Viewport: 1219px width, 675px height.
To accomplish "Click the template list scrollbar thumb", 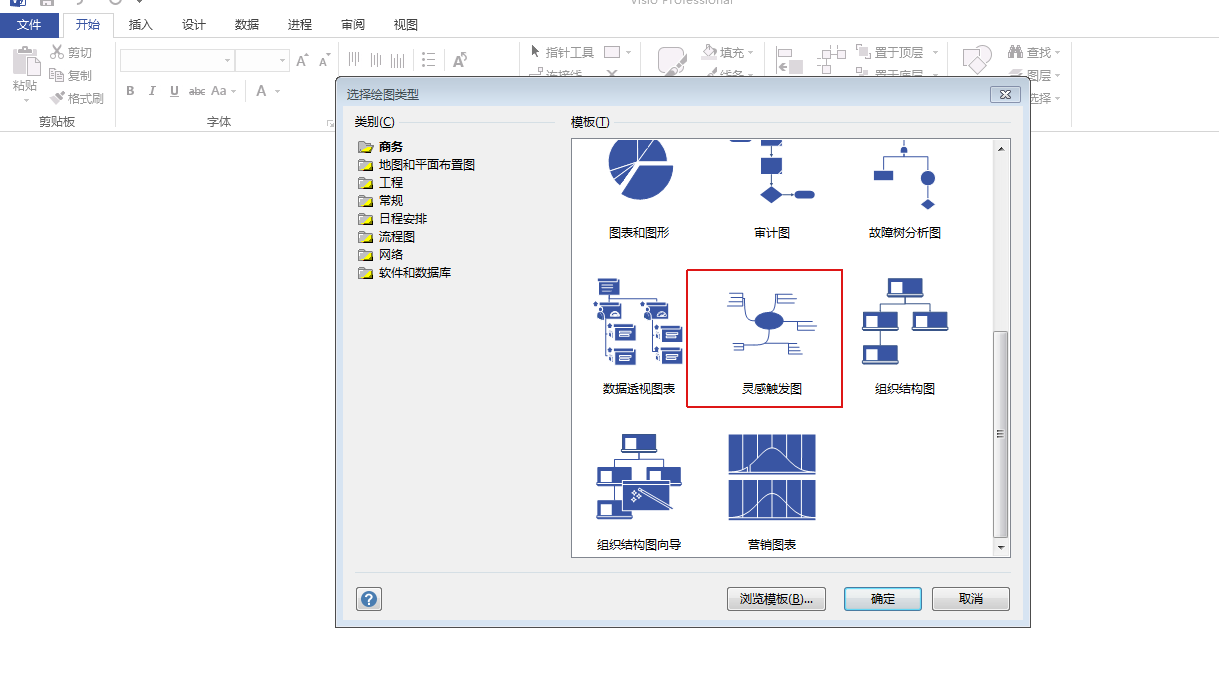I will coord(1001,433).
